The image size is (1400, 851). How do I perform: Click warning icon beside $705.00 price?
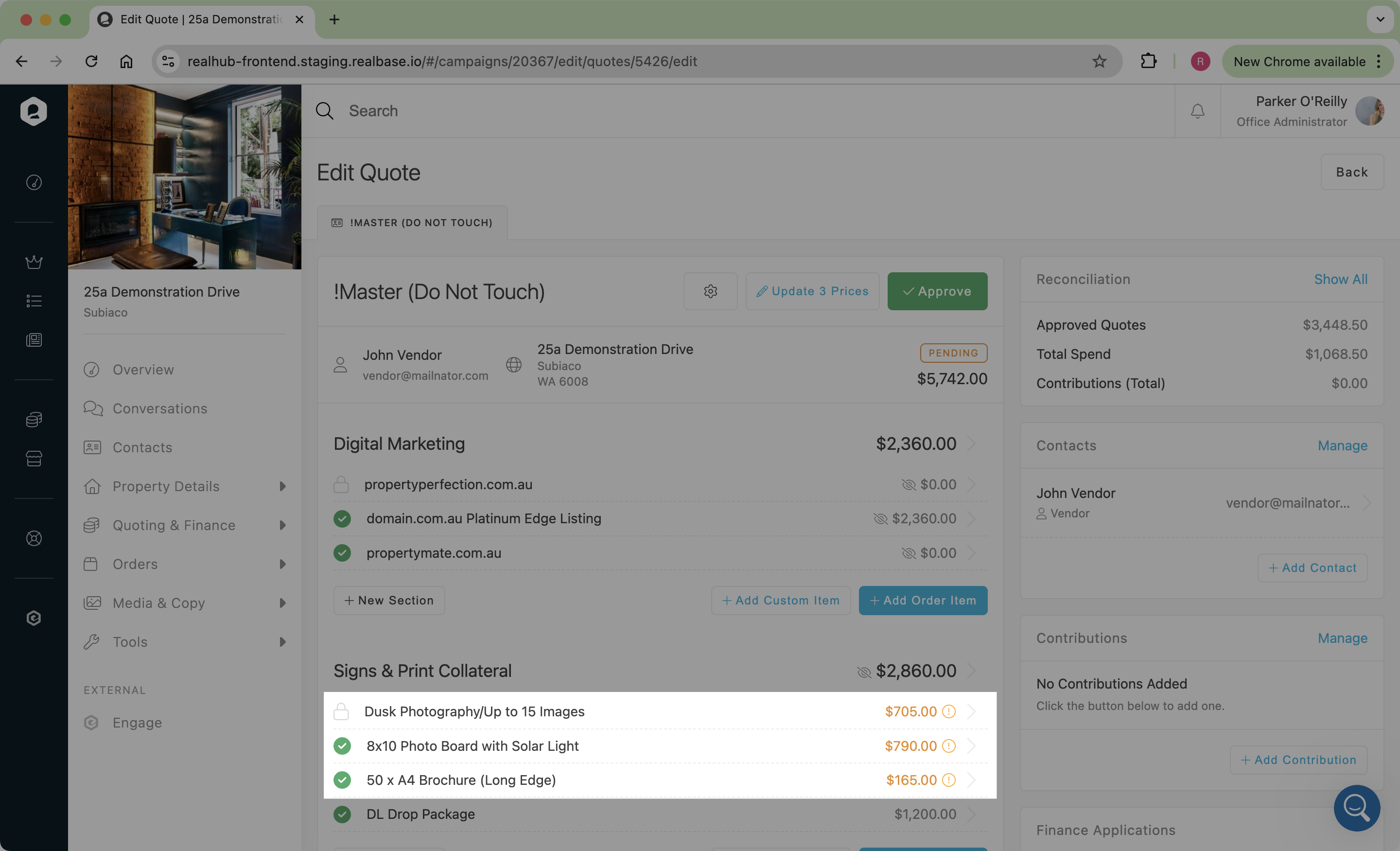point(949,711)
